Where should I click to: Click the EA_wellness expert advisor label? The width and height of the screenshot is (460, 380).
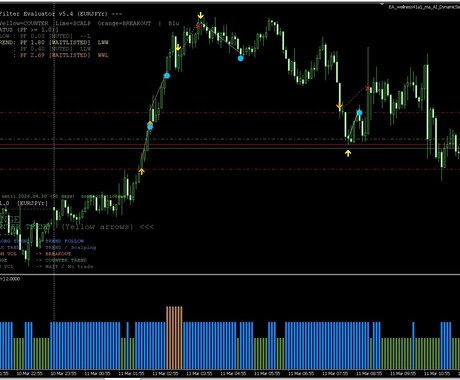(x=424, y=7)
